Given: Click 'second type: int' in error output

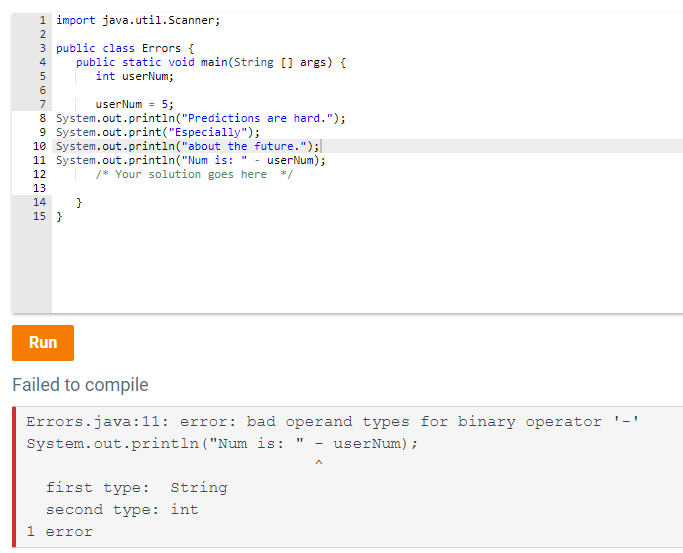Looking at the screenshot, I should pos(122,509).
